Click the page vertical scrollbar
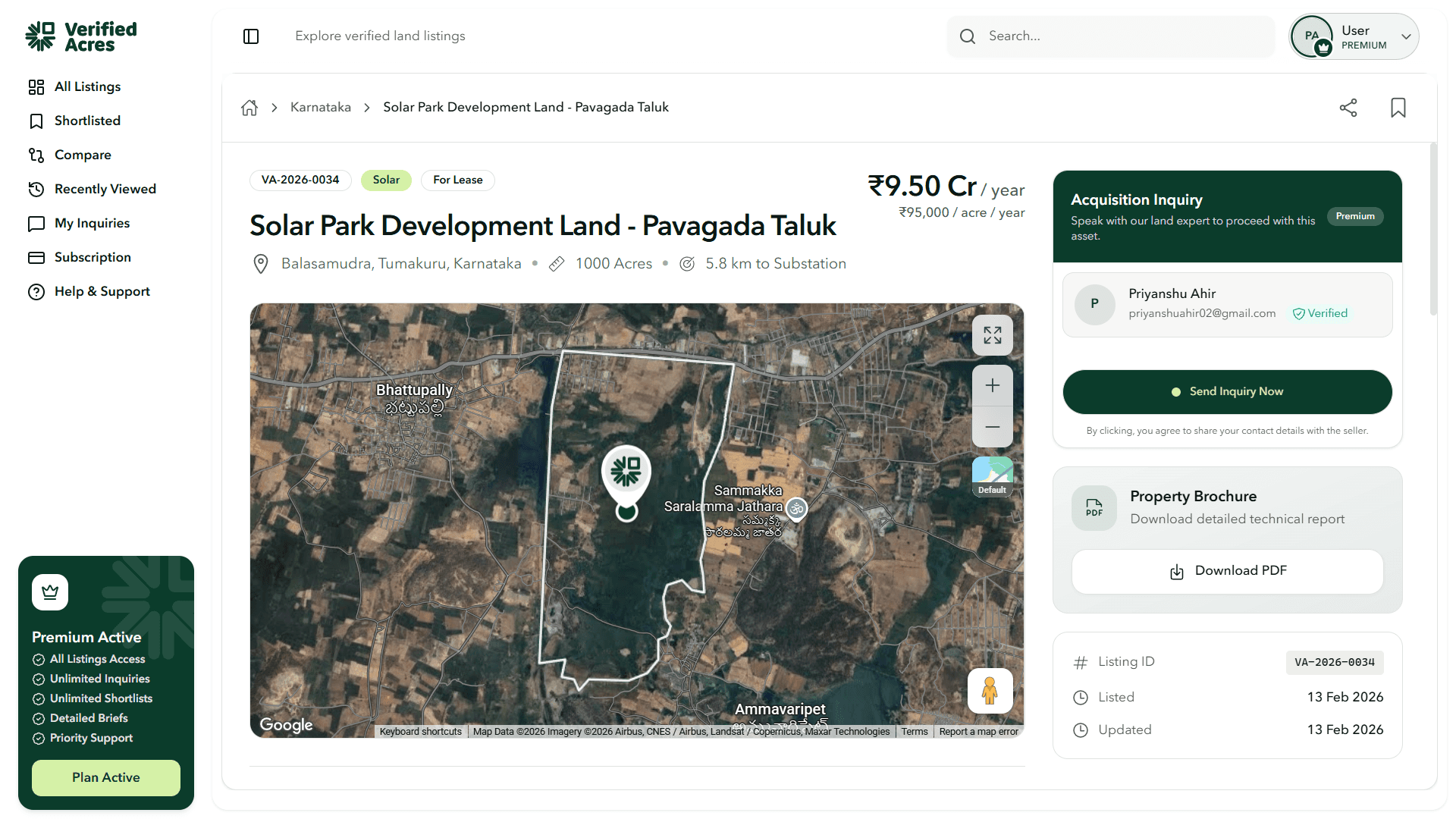 (1432, 227)
